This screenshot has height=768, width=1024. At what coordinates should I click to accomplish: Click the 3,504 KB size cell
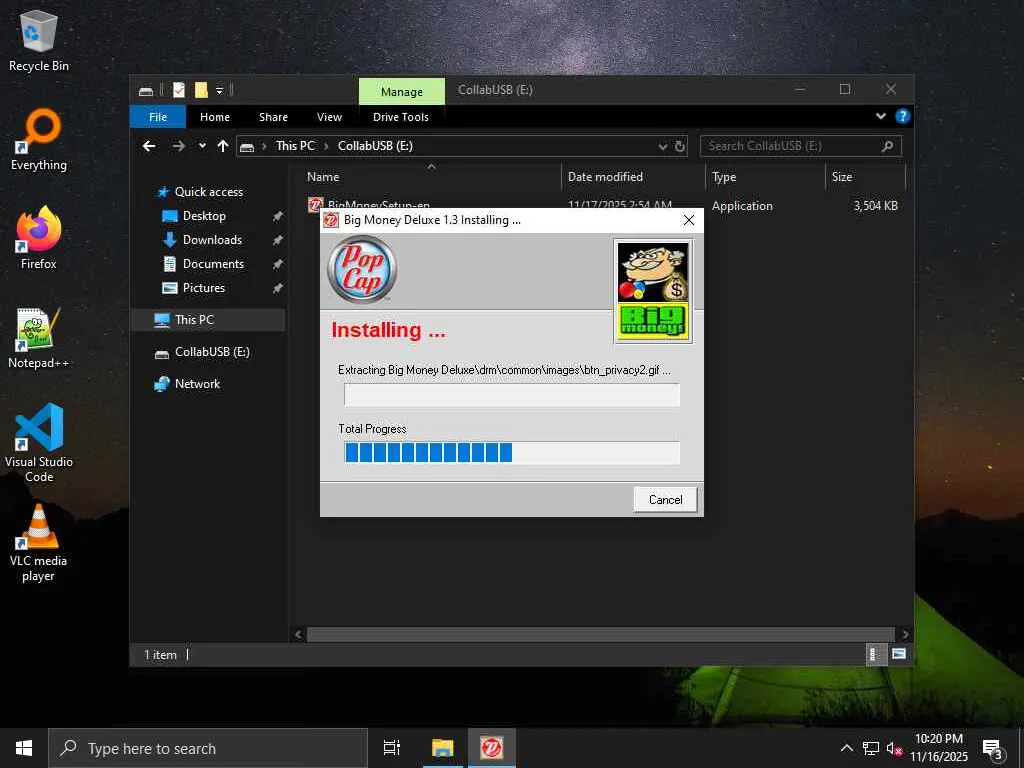point(875,206)
